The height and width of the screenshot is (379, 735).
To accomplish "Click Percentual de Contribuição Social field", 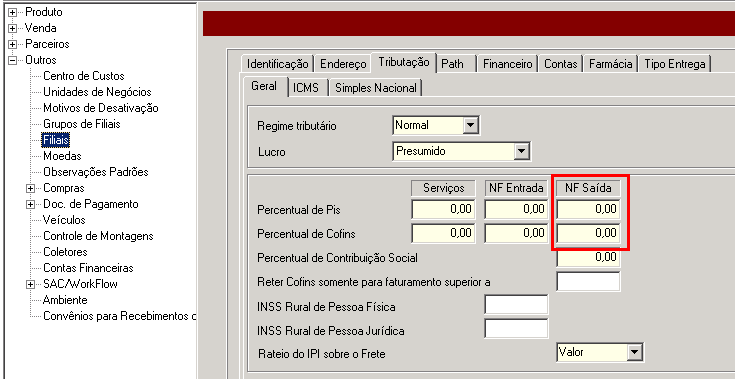I will coord(588,257).
